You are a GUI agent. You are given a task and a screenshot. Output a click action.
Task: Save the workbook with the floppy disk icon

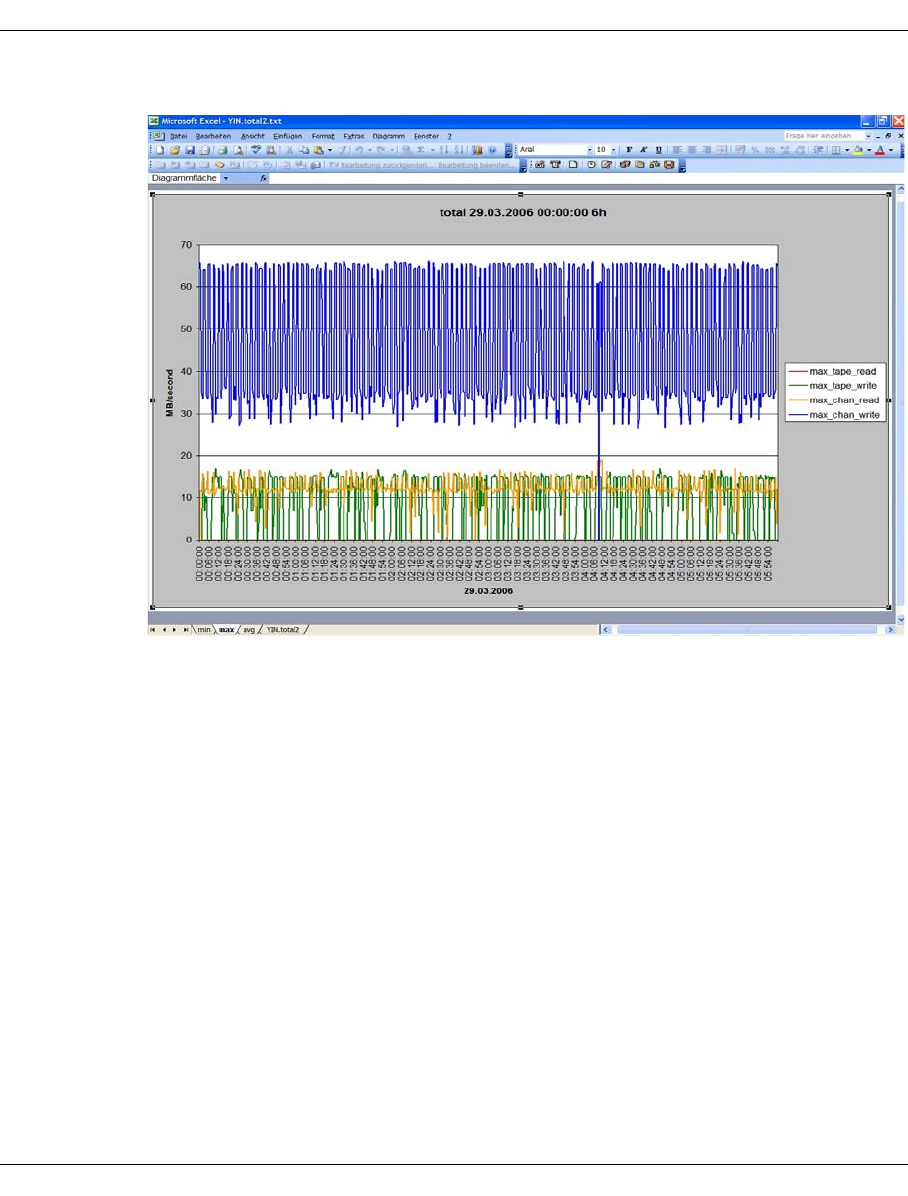coord(190,150)
